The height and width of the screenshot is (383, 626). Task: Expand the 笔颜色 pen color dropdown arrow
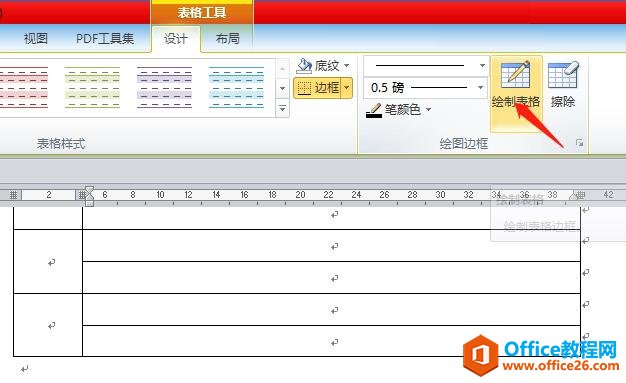tap(428, 109)
